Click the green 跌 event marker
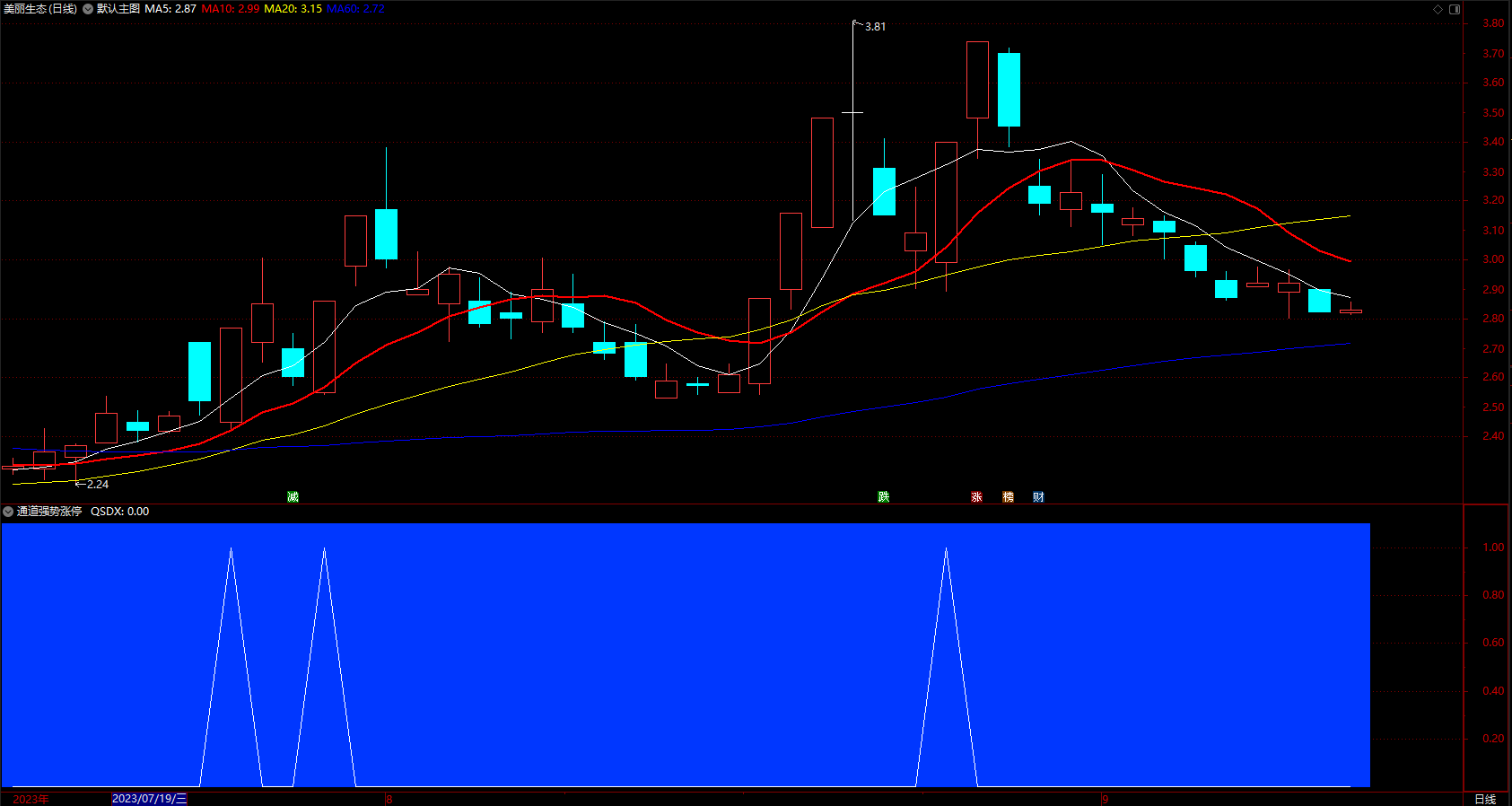The height and width of the screenshot is (806, 1512). (884, 496)
